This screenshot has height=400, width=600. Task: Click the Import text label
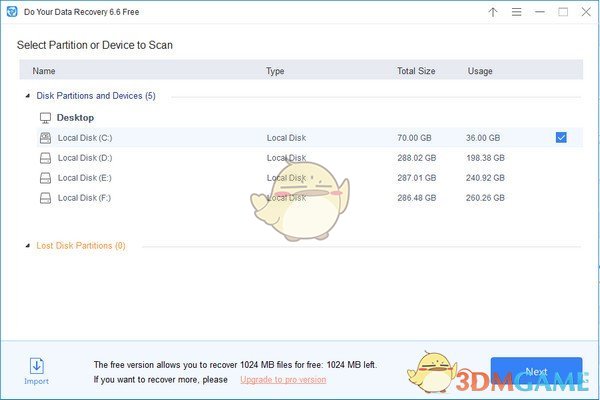pos(36,381)
